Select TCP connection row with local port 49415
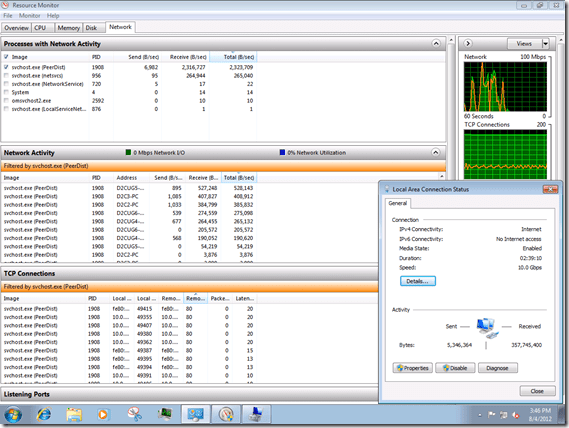Image resolution: width=569 pixels, height=428 pixels. point(129,309)
